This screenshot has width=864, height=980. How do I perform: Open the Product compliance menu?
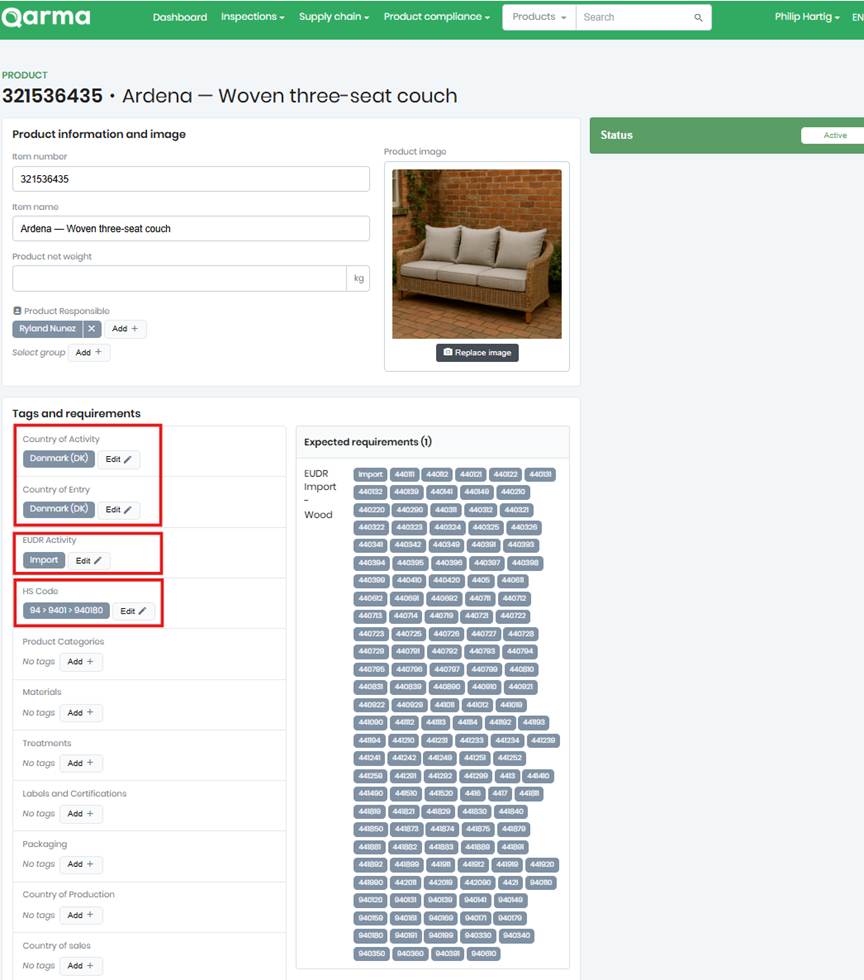(x=434, y=17)
